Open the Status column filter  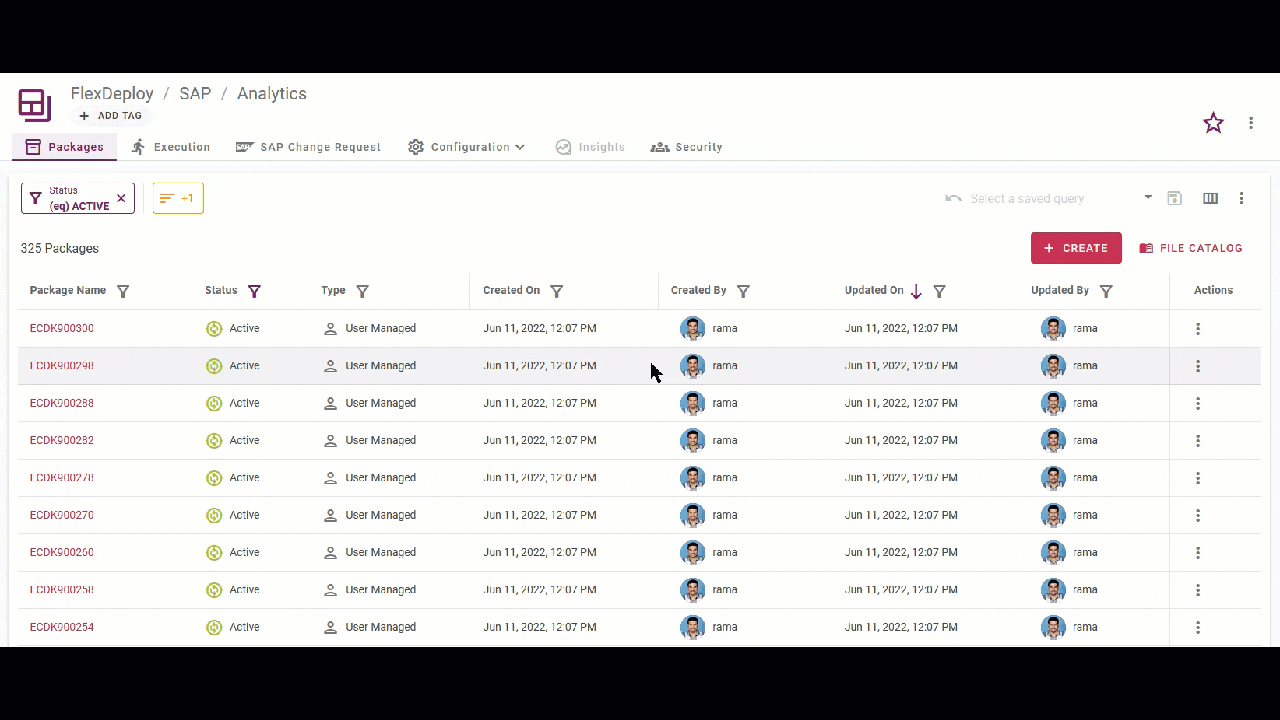[254, 291]
